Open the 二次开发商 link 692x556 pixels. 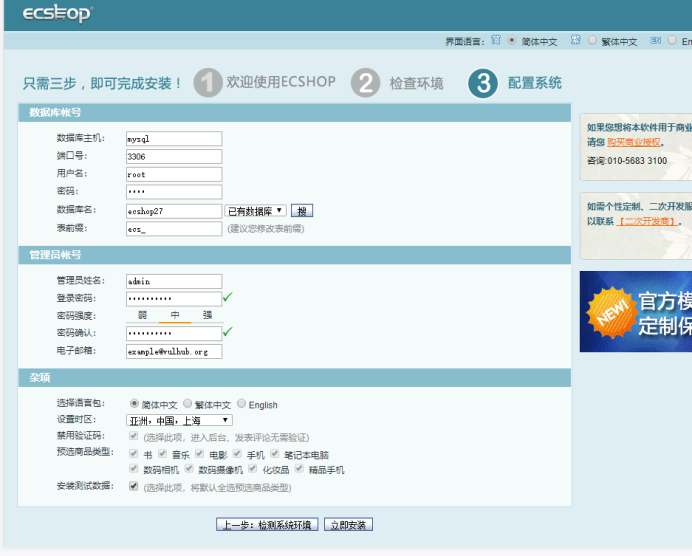pyautogui.click(x=647, y=221)
